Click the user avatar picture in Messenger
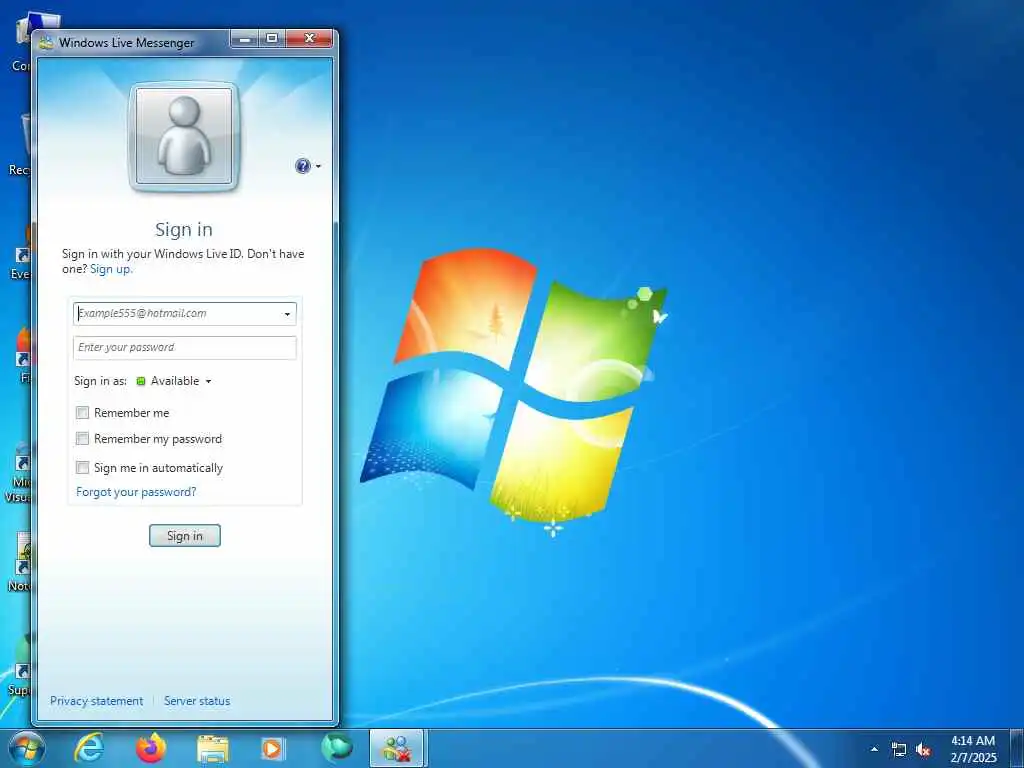Viewport: 1024px width, 768px height. point(184,136)
